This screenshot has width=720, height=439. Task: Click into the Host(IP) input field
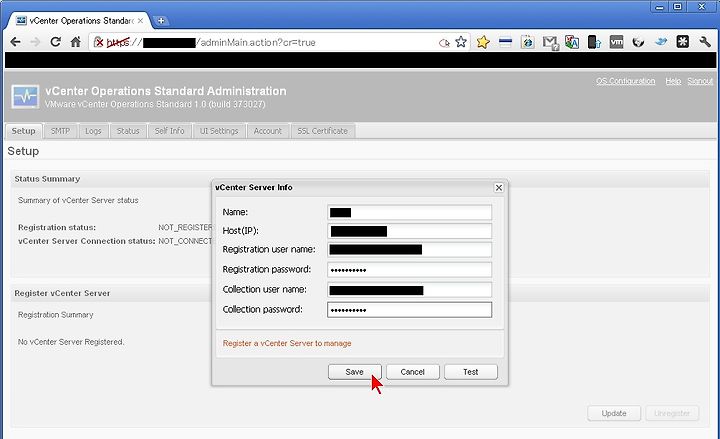click(410, 231)
